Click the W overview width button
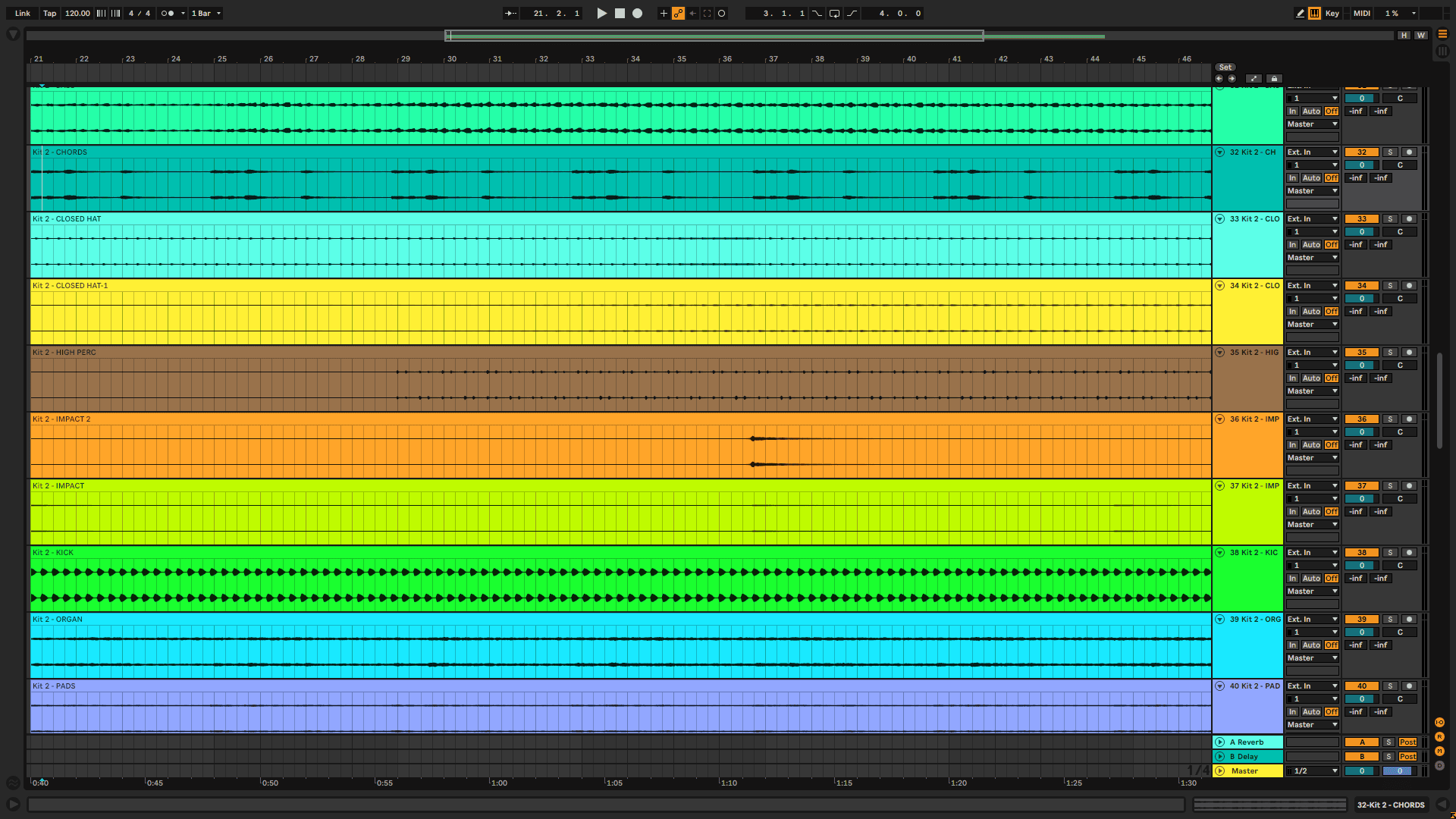The width and height of the screenshot is (1456, 819). click(1420, 35)
